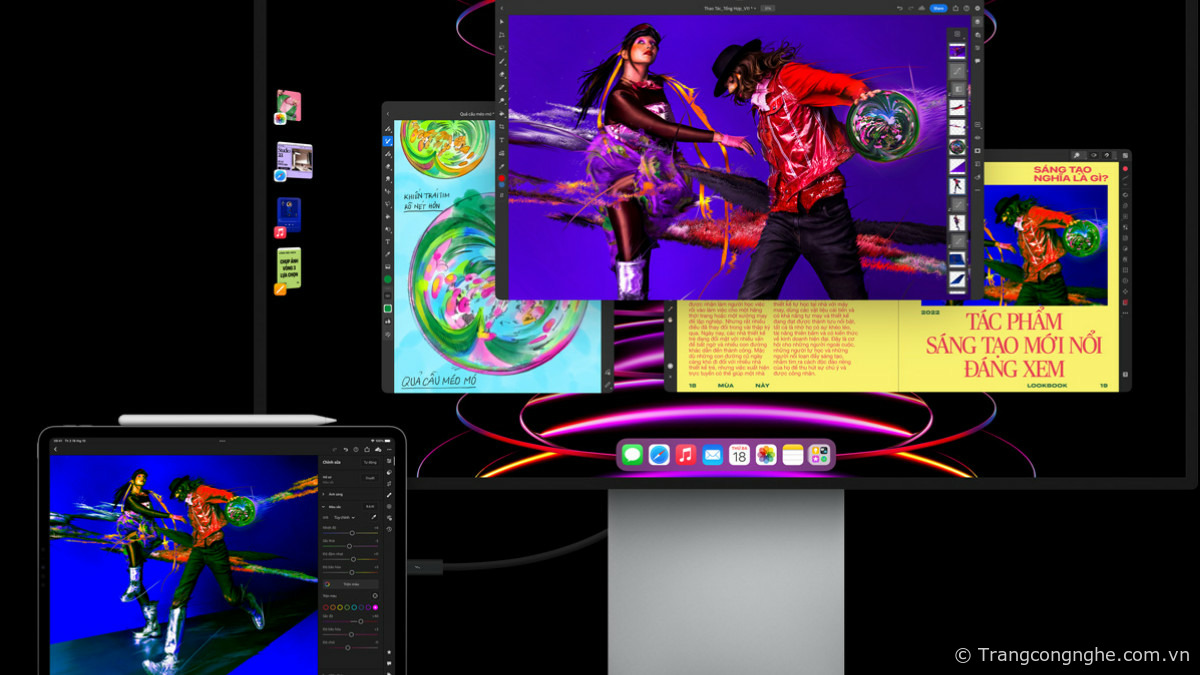Open the Tùy chỉnh white balance dropdown
The width and height of the screenshot is (1200, 675).
click(x=345, y=517)
